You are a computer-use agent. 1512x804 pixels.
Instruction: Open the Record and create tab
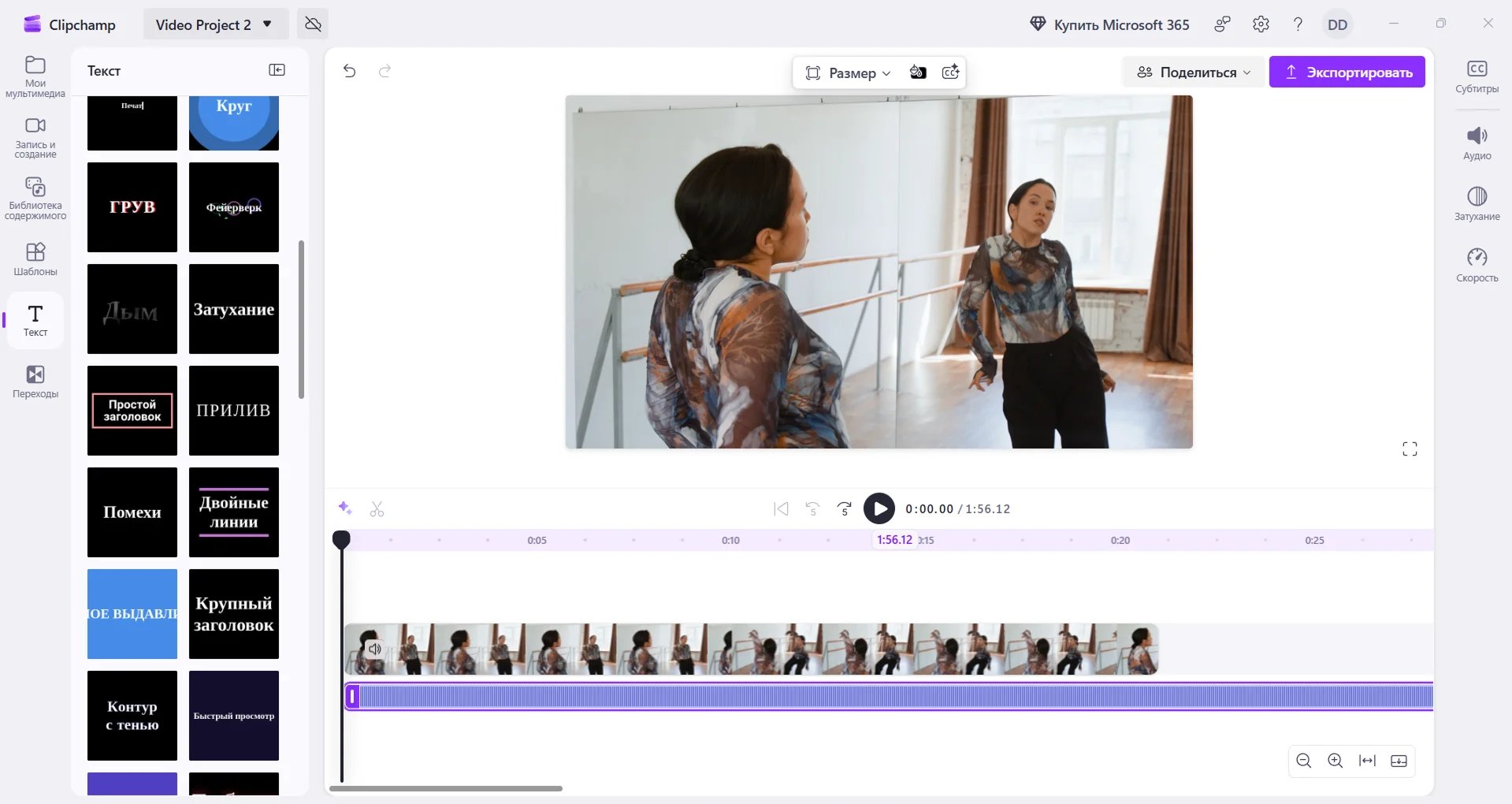click(35, 138)
